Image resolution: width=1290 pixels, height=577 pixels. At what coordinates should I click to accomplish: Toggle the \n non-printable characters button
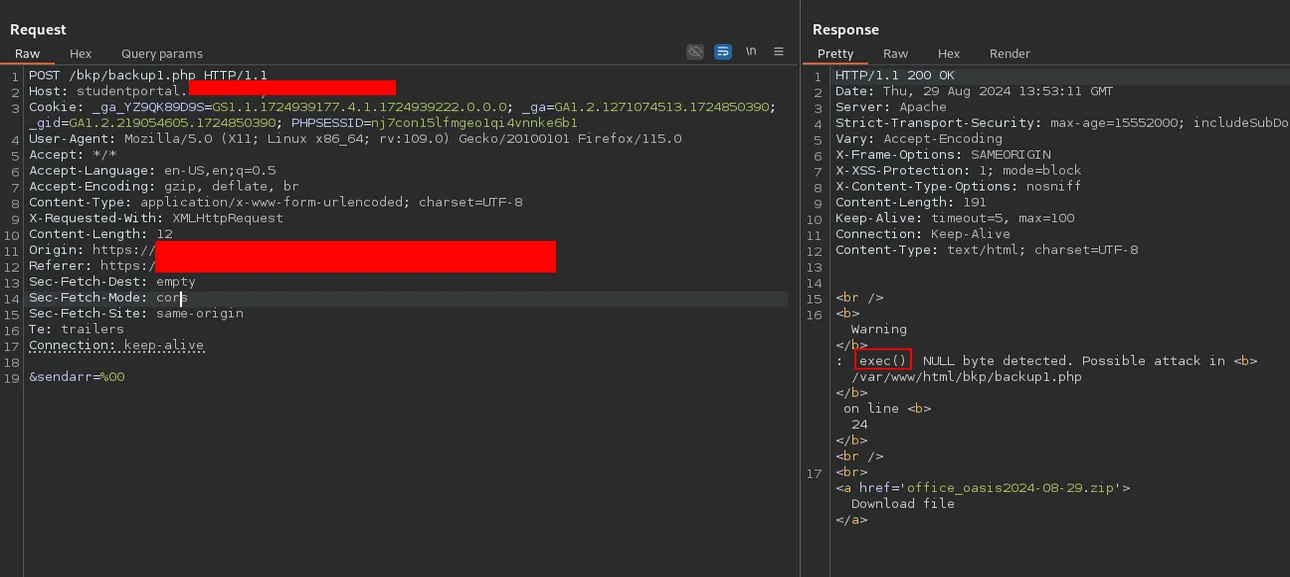[751, 52]
